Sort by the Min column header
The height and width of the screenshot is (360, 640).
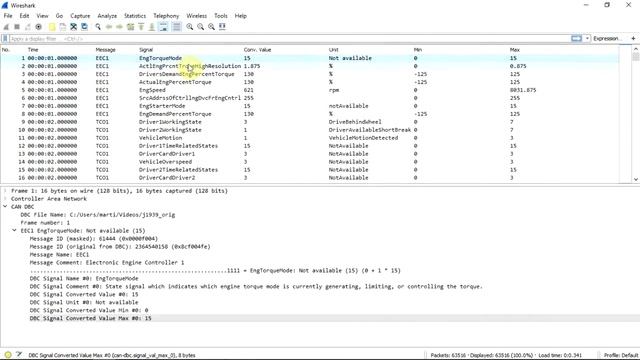click(417, 50)
